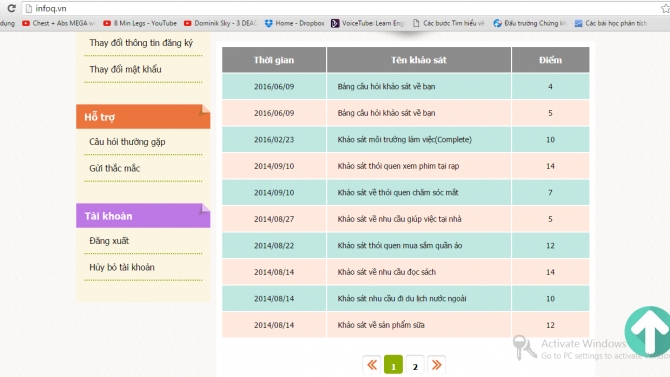Click date 2014/08/27 cell

click(x=274, y=219)
